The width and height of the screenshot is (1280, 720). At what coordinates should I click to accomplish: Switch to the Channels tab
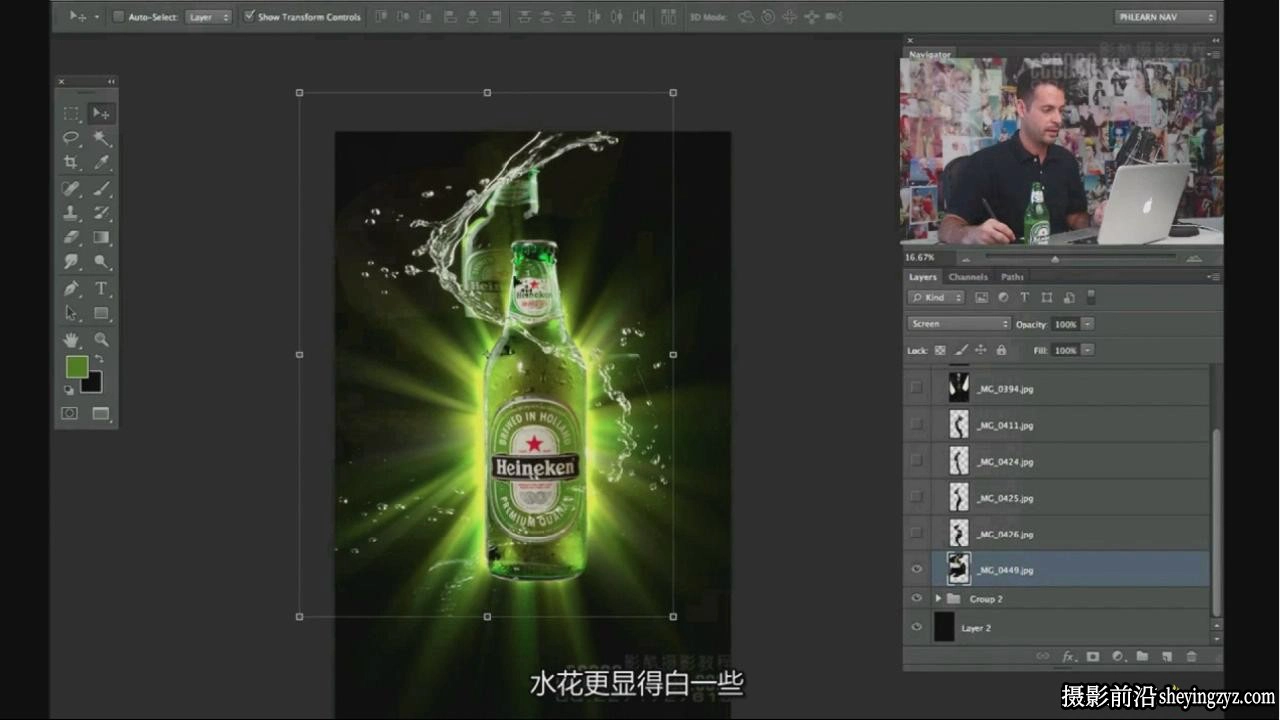pos(967,277)
